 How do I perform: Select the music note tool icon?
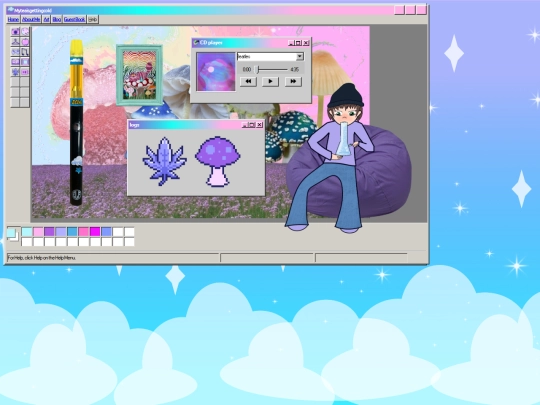25,52
